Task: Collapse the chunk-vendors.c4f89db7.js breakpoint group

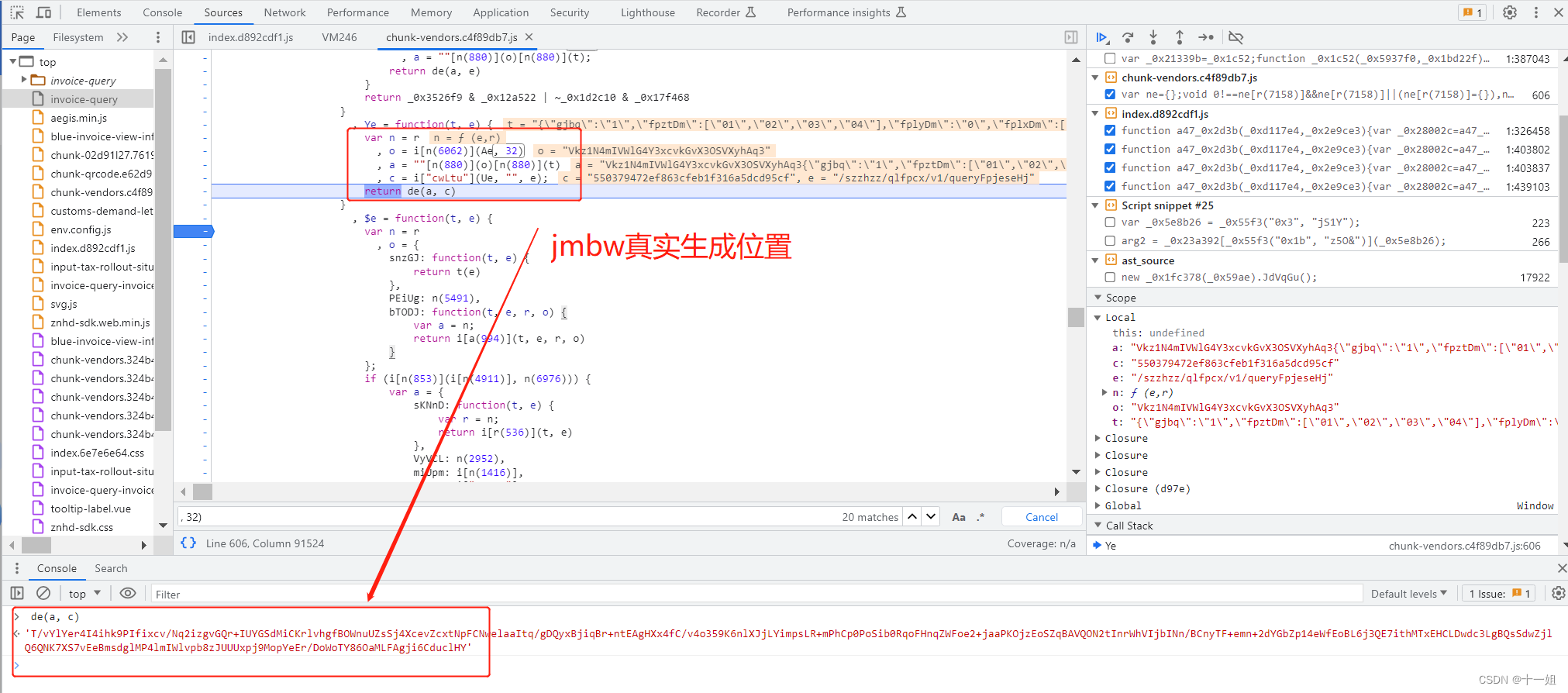Action: (1095, 78)
